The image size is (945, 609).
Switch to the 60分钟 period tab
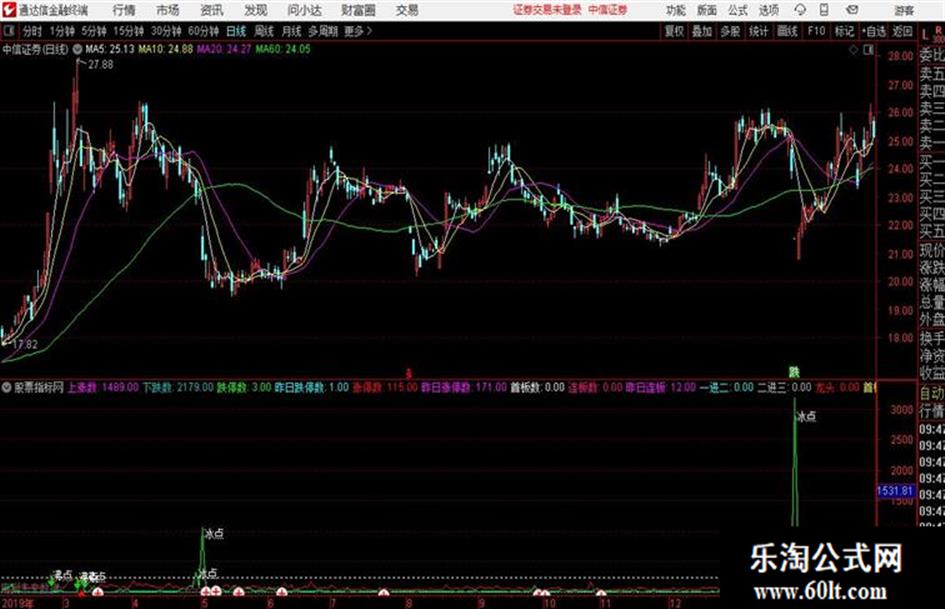coord(204,31)
